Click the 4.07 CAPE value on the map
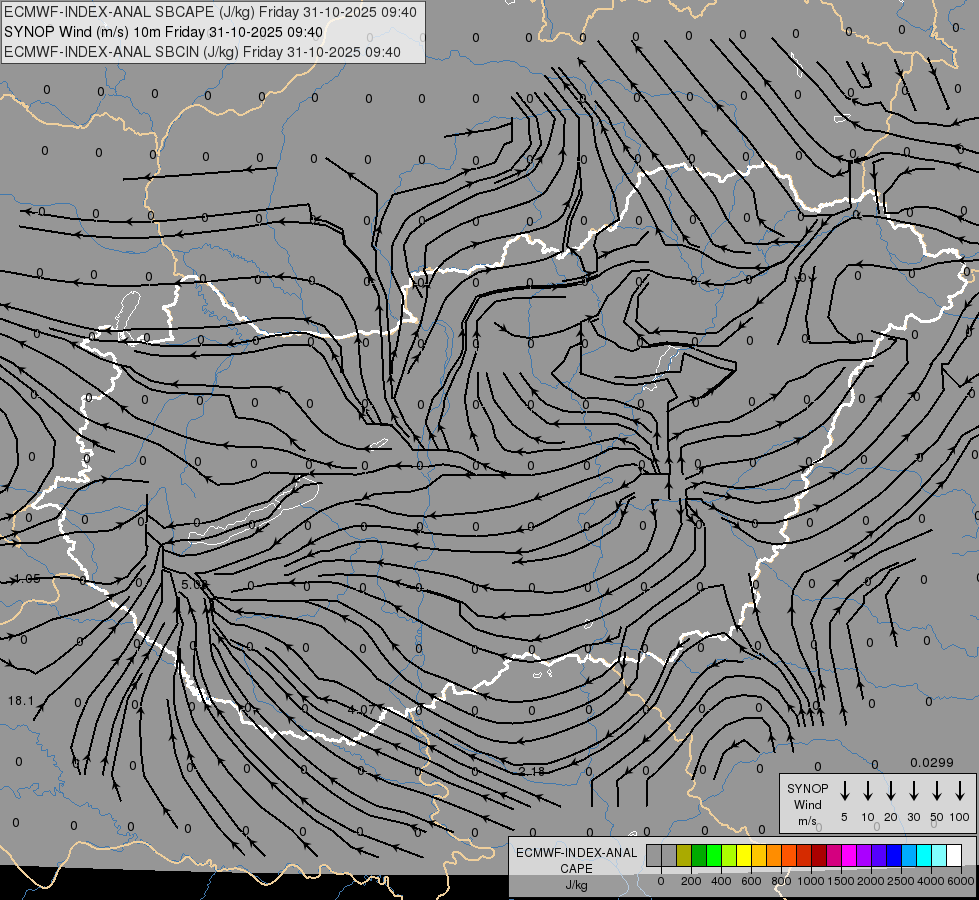This screenshot has height=900, width=979. tap(361, 710)
